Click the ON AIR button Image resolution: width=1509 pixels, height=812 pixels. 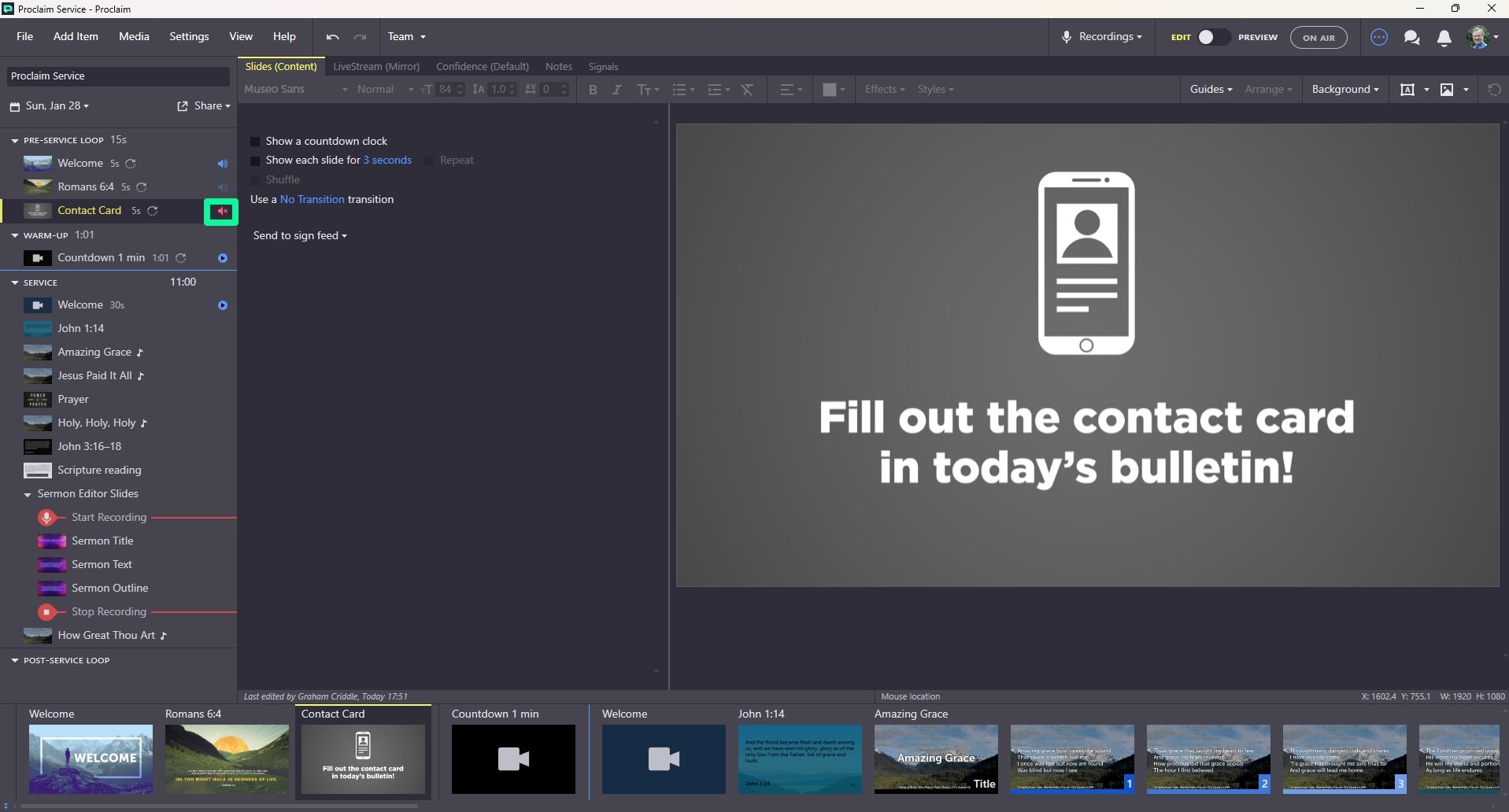1319,37
